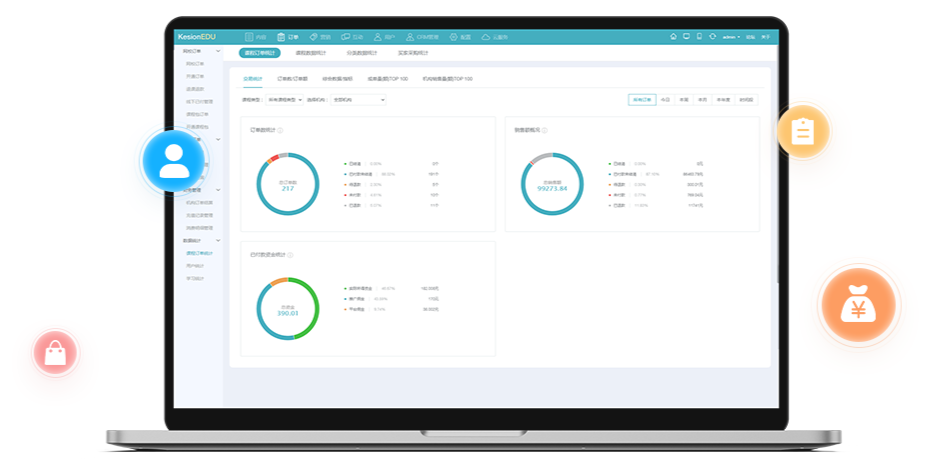Screen dimensions: 931x460
Task: Click the KesionEDU logo
Action: point(195,37)
